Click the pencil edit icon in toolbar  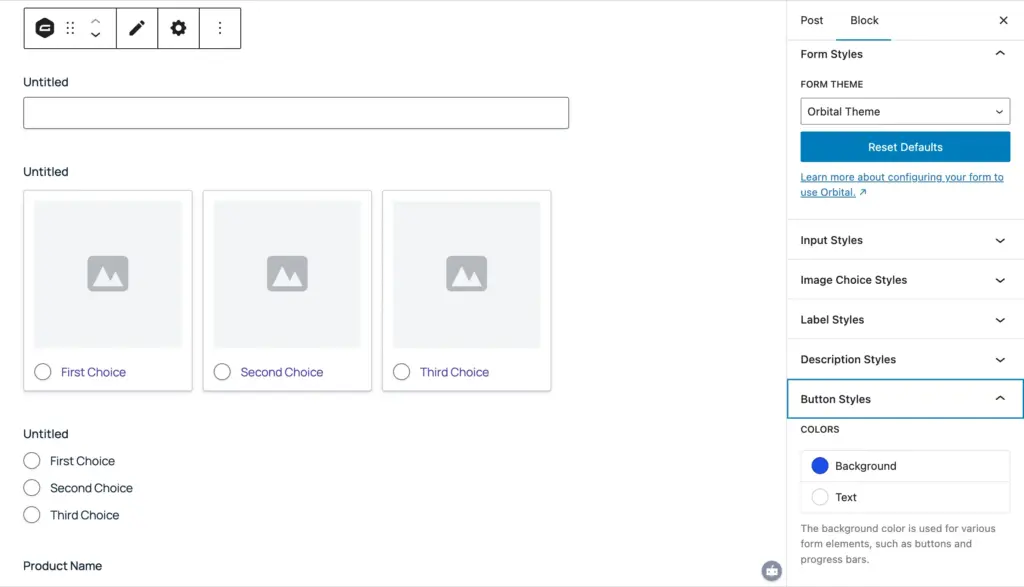[137, 28]
